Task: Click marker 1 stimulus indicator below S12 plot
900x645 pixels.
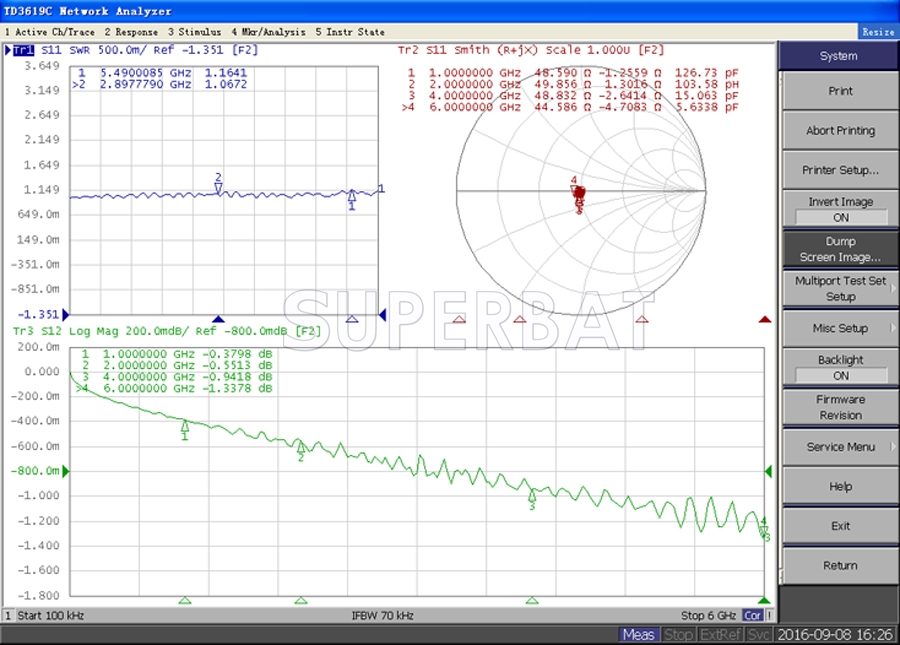Action: (x=185, y=600)
